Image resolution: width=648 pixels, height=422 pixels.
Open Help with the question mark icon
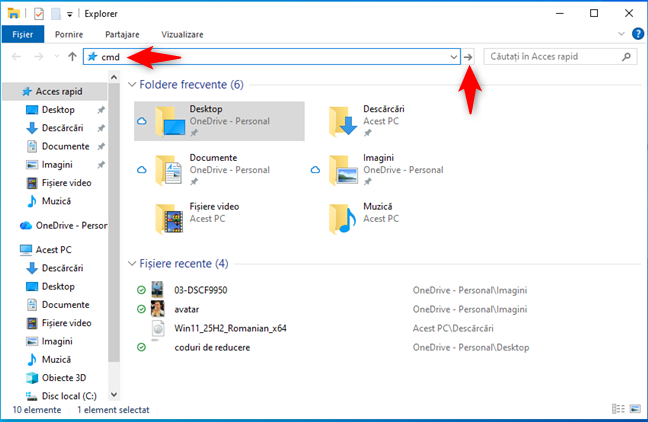(638, 34)
